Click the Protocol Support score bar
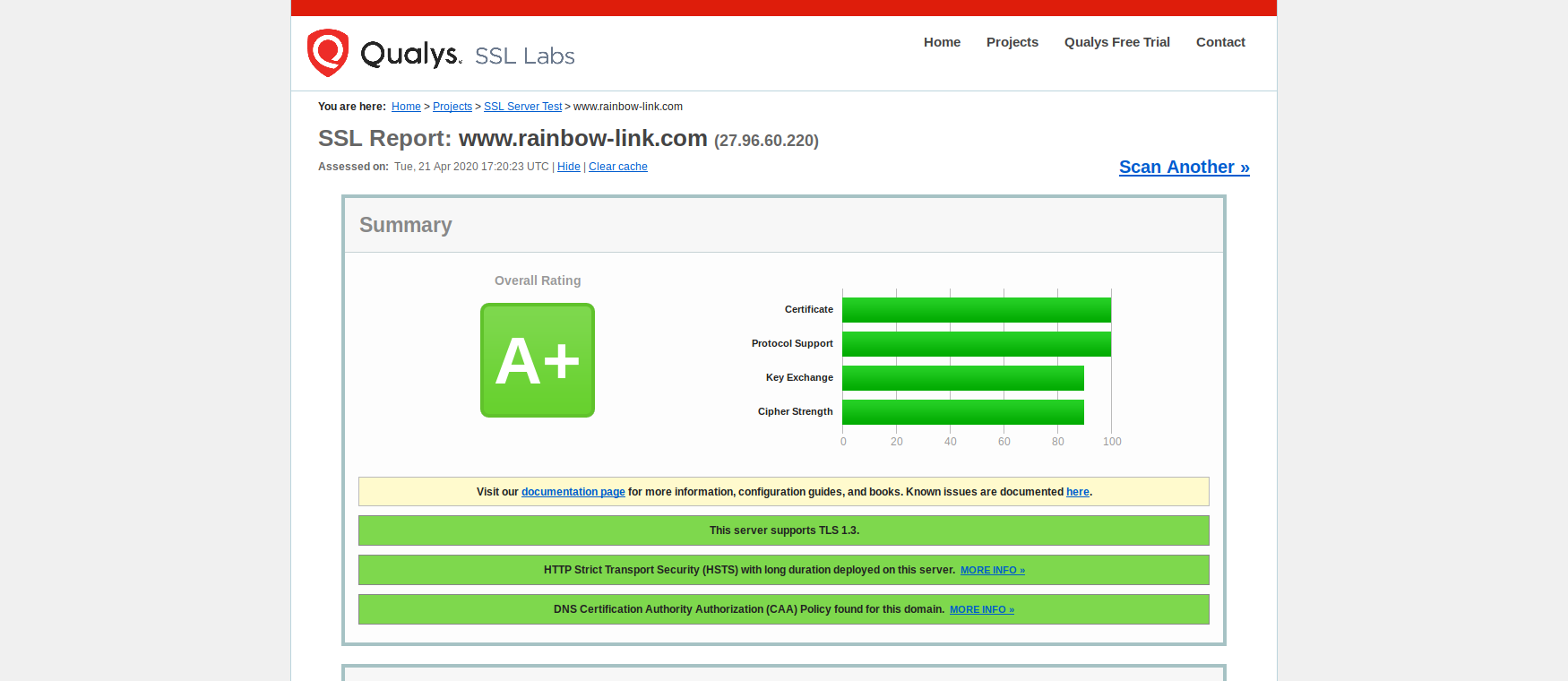The width and height of the screenshot is (1568, 681). pos(977,344)
